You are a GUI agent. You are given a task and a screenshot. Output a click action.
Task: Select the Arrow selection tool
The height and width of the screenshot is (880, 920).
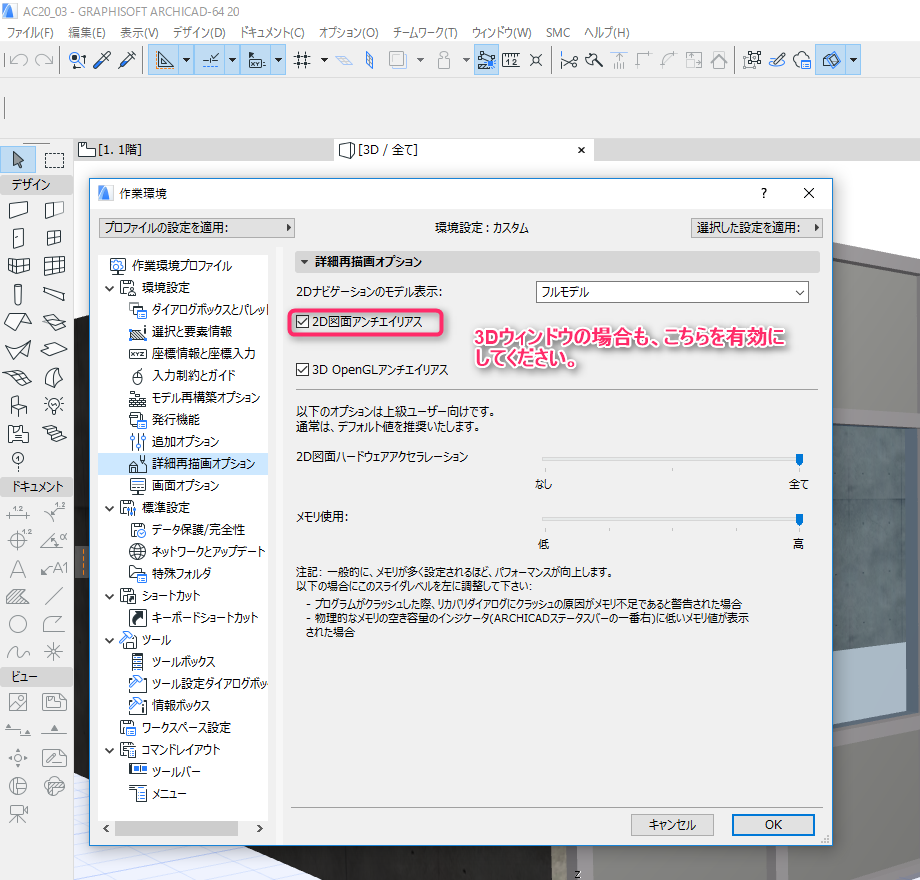pyautogui.click(x=18, y=160)
